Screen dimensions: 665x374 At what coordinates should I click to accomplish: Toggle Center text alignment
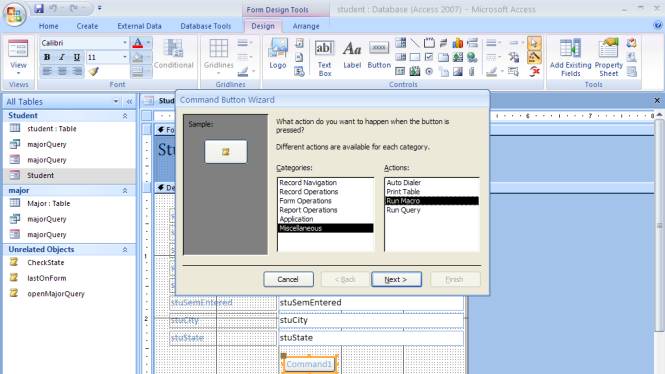pyautogui.click(x=62, y=71)
